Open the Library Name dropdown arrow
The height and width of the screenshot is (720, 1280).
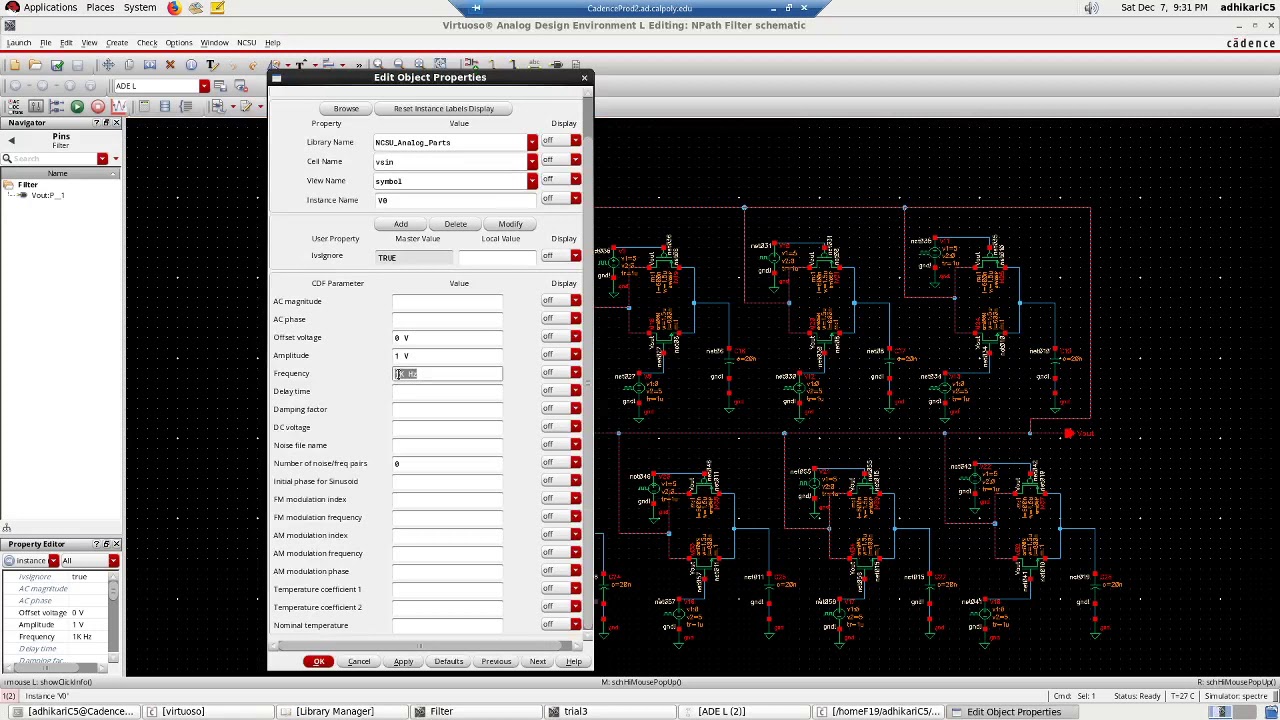pos(532,142)
